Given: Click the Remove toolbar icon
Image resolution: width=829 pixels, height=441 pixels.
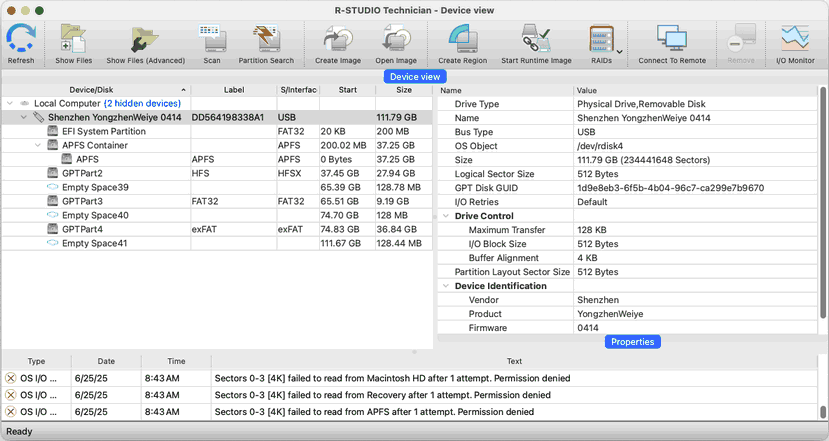Looking at the screenshot, I should 741,39.
